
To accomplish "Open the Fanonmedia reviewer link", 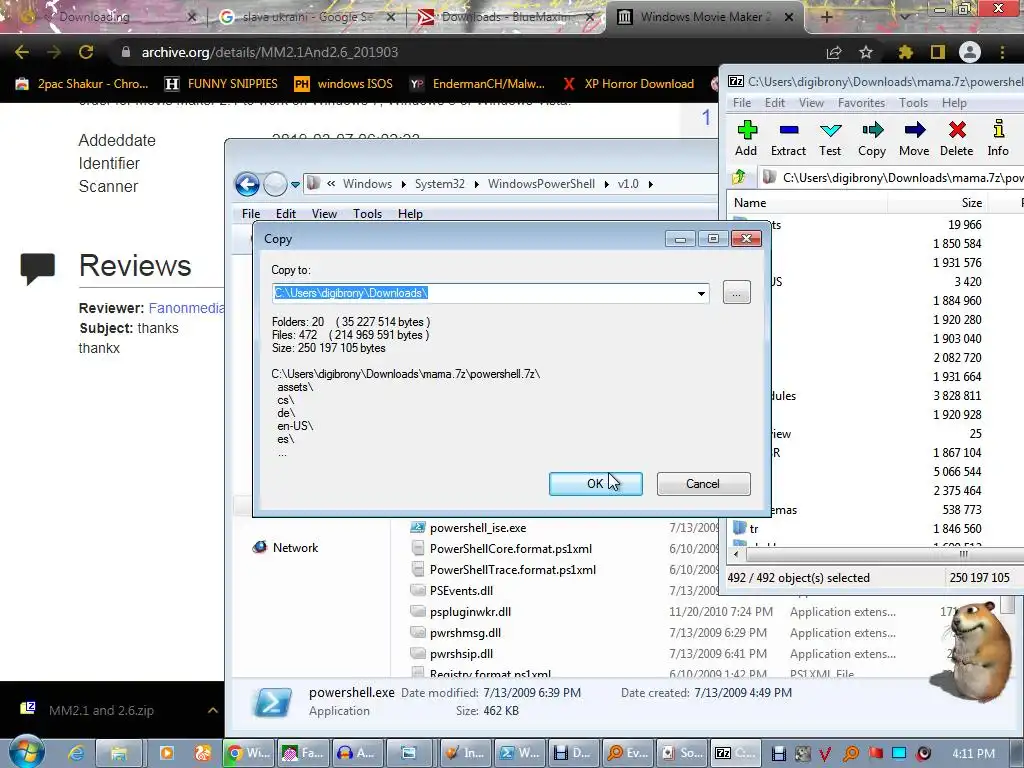I will pyautogui.click(x=187, y=308).
